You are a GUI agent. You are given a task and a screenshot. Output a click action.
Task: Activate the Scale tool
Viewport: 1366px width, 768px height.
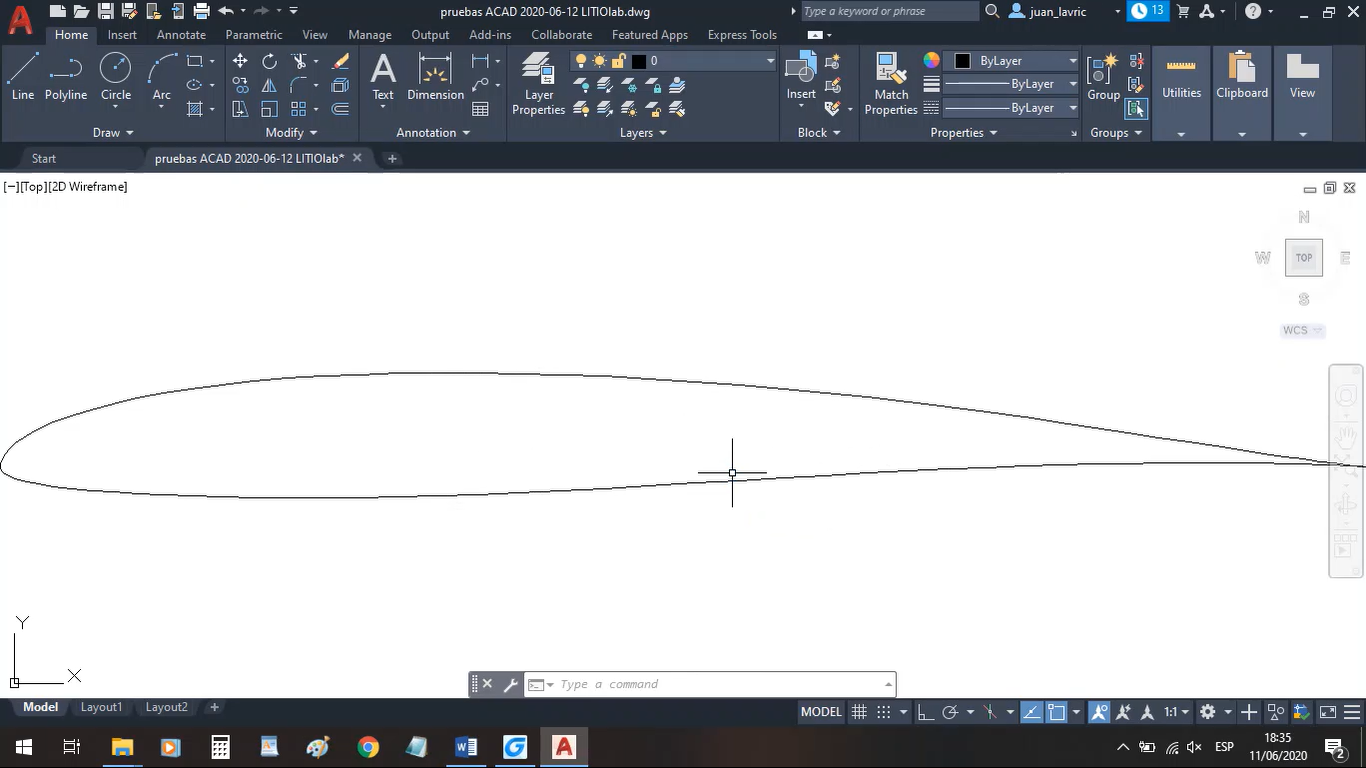270,109
